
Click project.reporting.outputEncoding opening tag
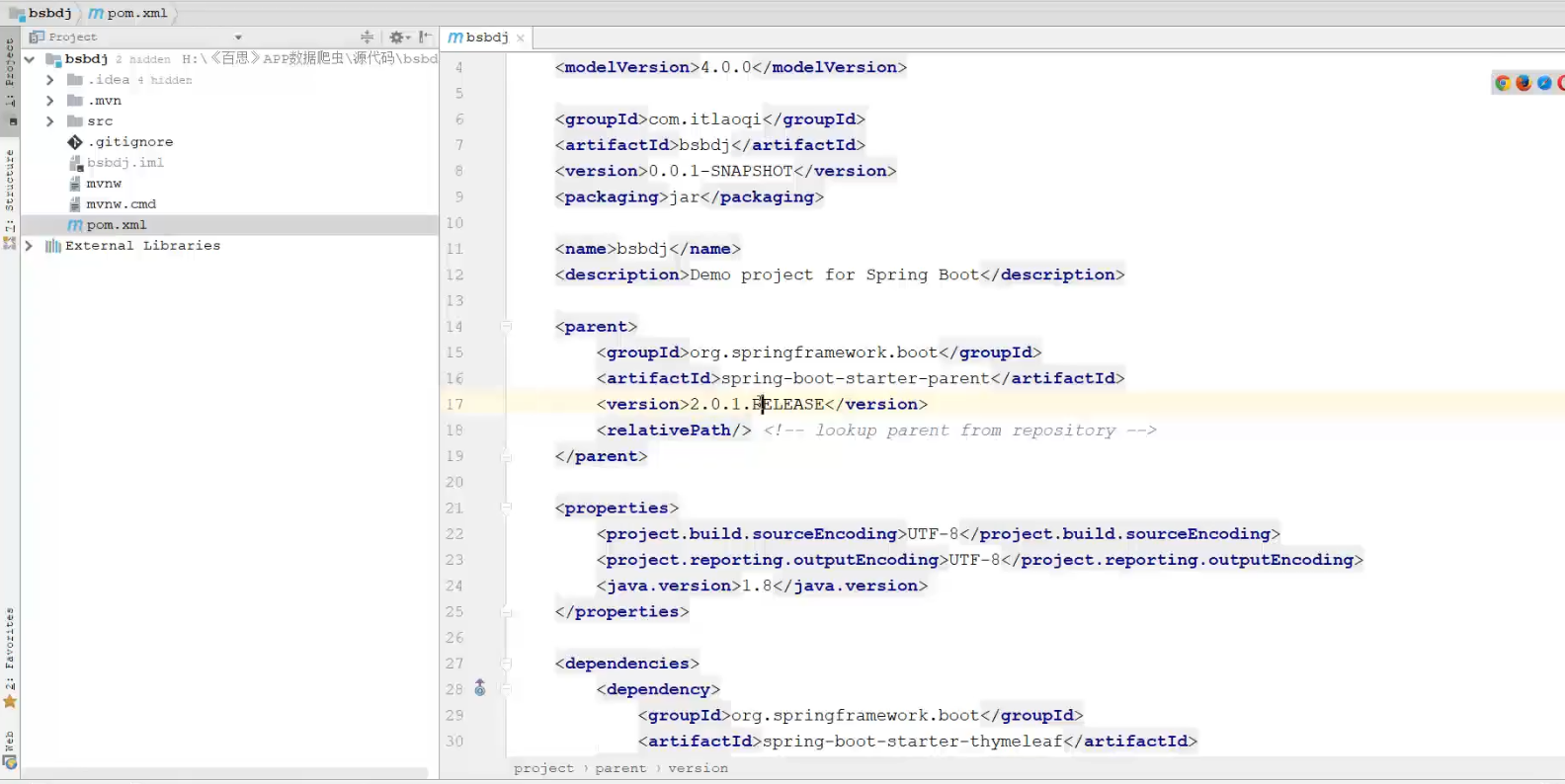pos(772,560)
